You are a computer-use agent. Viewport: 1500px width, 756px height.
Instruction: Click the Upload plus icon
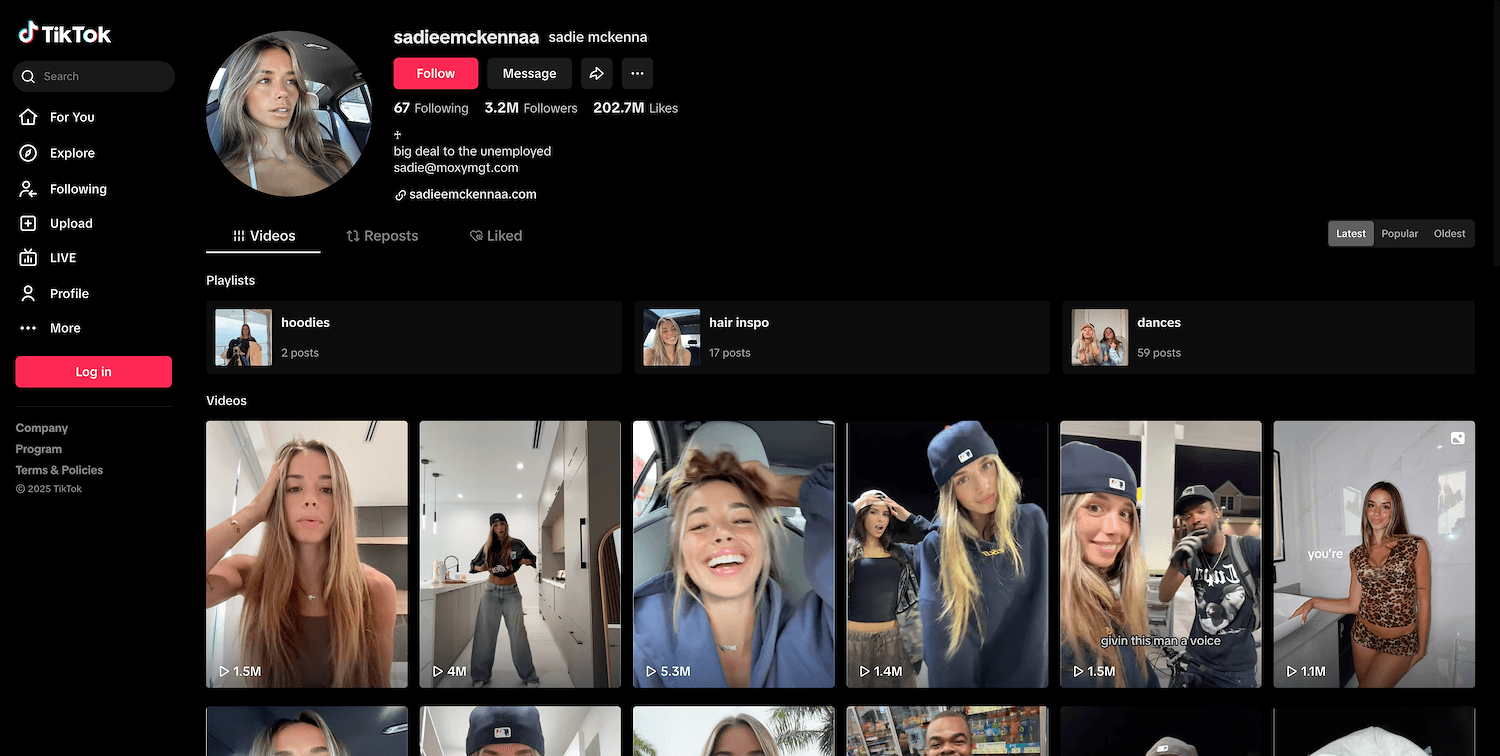[29, 224]
